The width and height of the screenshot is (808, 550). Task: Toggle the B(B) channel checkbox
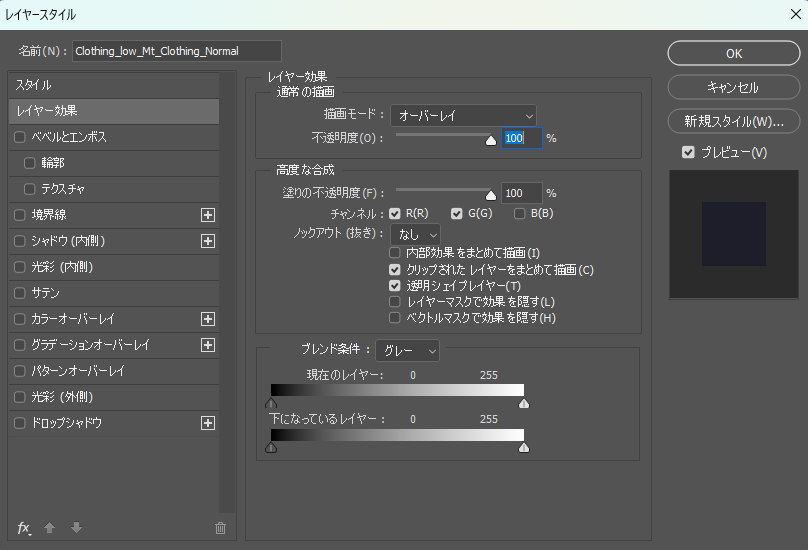click(x=520, y=213)
